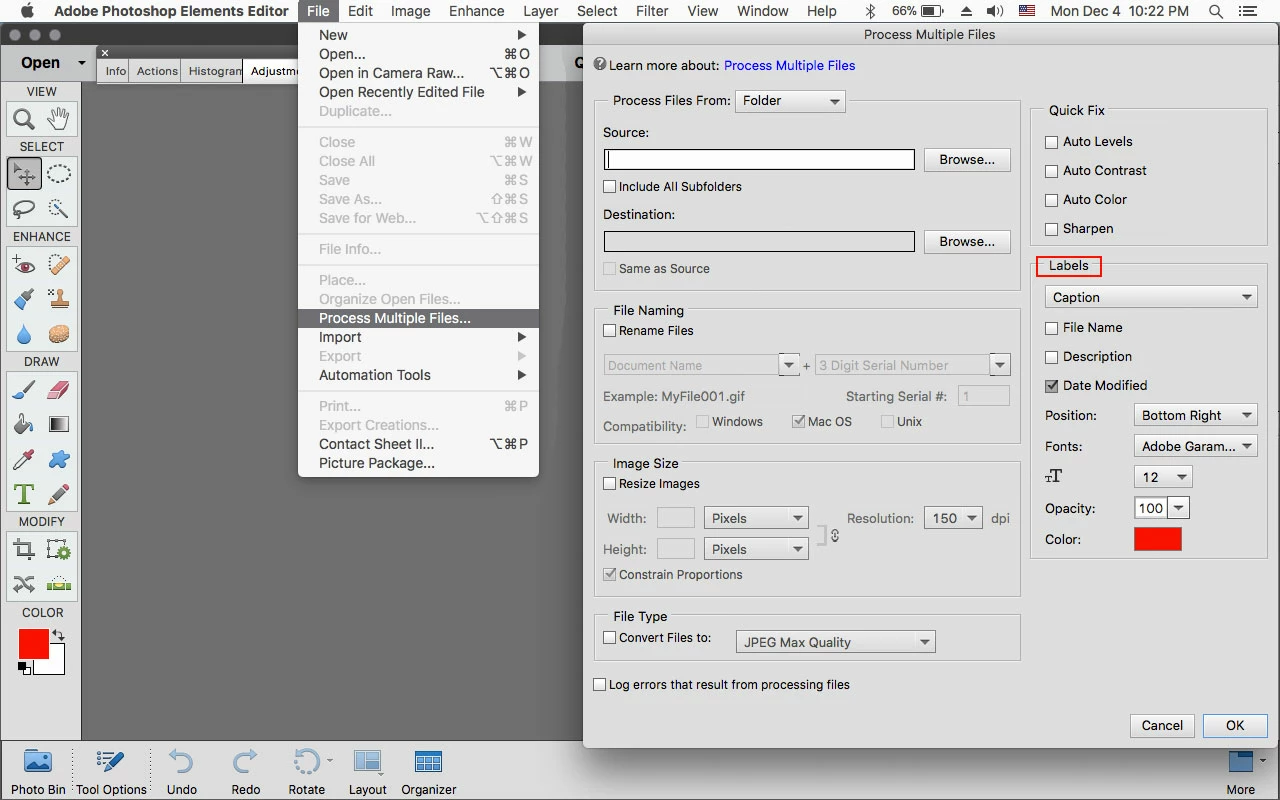The image size is (1280, 800).
Task: Open the JPEG Max Quality dropdown
Action: pos(835,642)
